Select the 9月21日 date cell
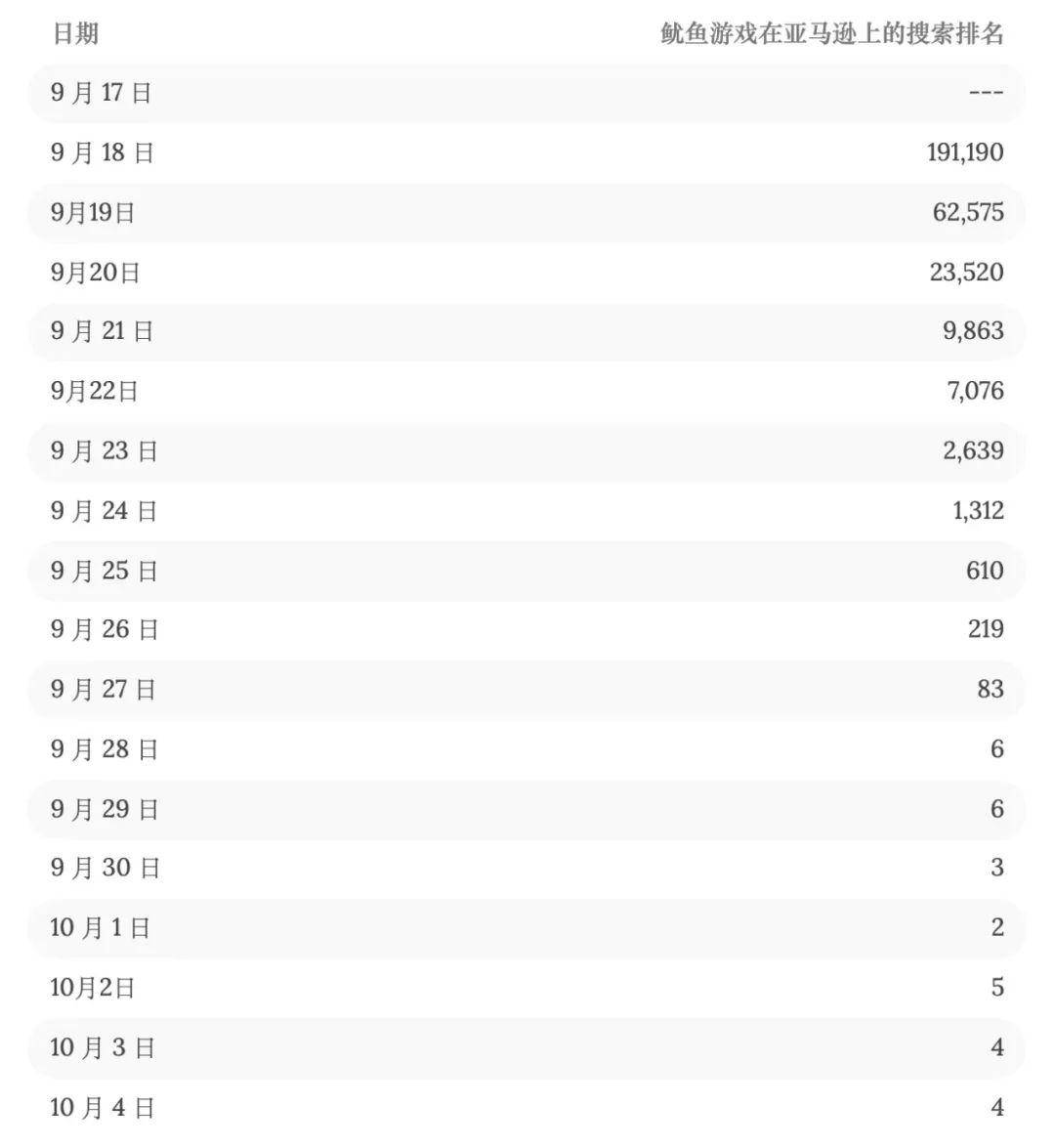This screenshot has height=1148, width=1055. (x=103, y=332)
